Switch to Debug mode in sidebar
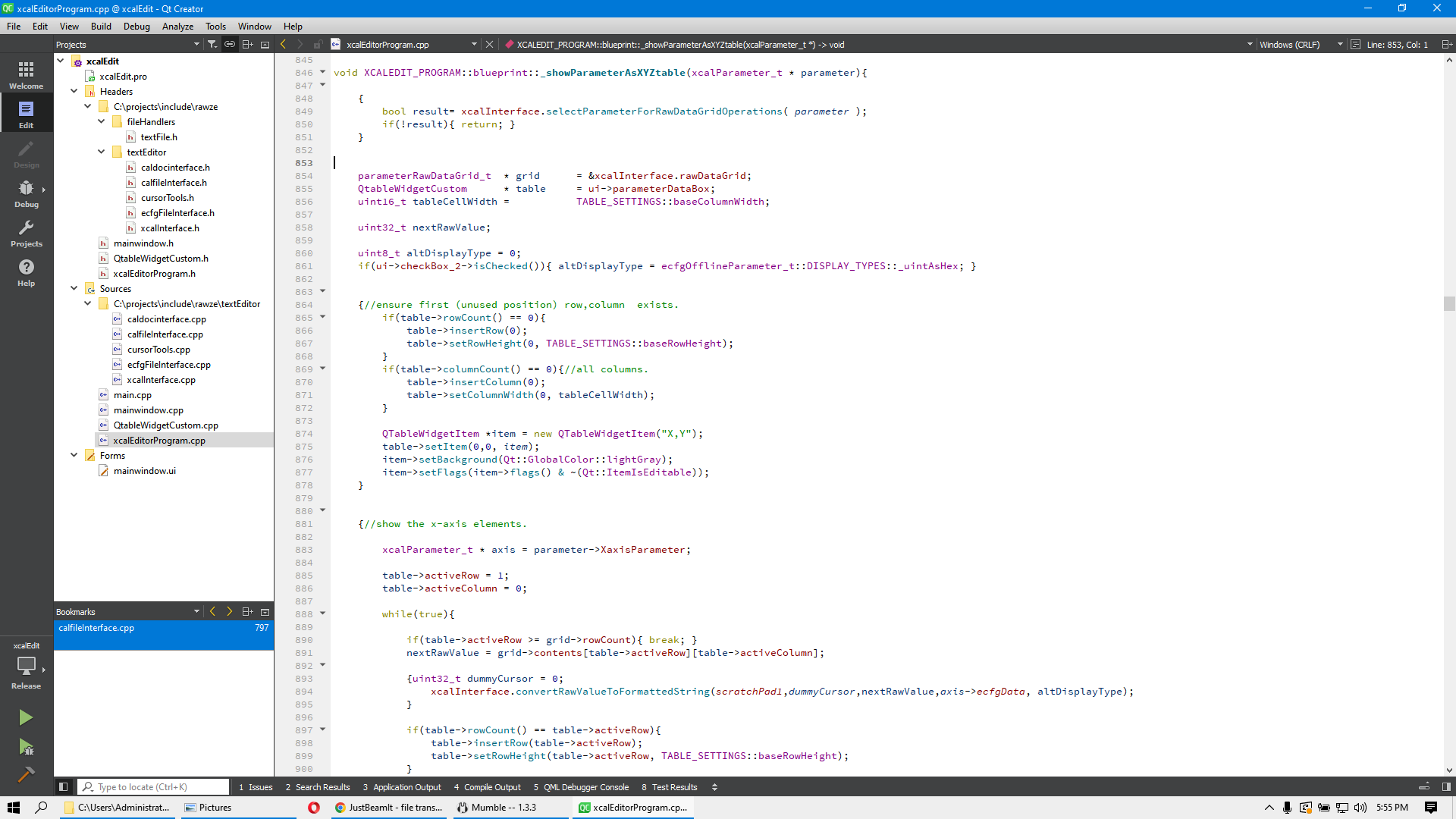This screenshot has height=819, width=1456. click(x=26, y=193)
